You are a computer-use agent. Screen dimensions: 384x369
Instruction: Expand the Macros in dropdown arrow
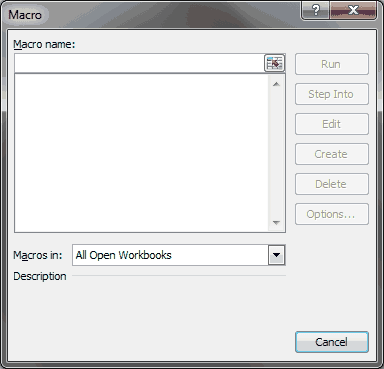pos(276,255)
